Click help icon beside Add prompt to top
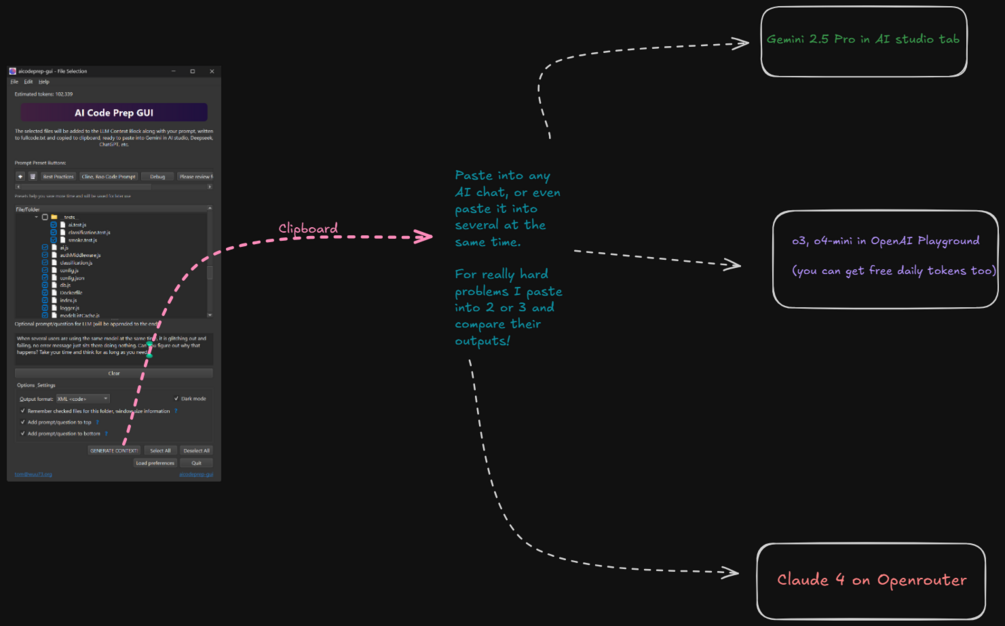 (97, 422)
